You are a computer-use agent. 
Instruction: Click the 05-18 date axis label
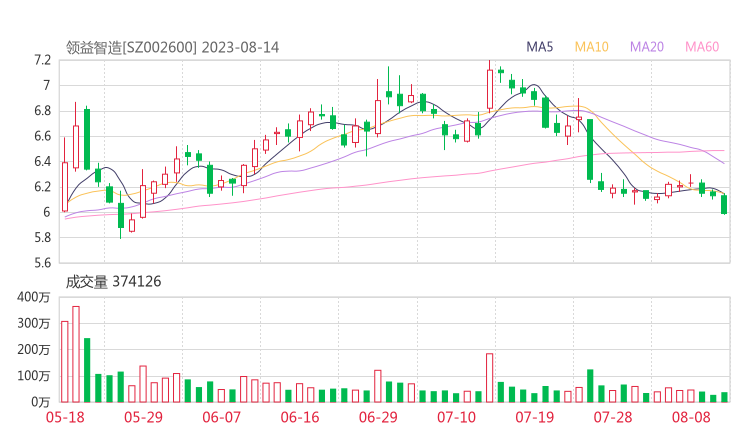[x=65, y=417]
